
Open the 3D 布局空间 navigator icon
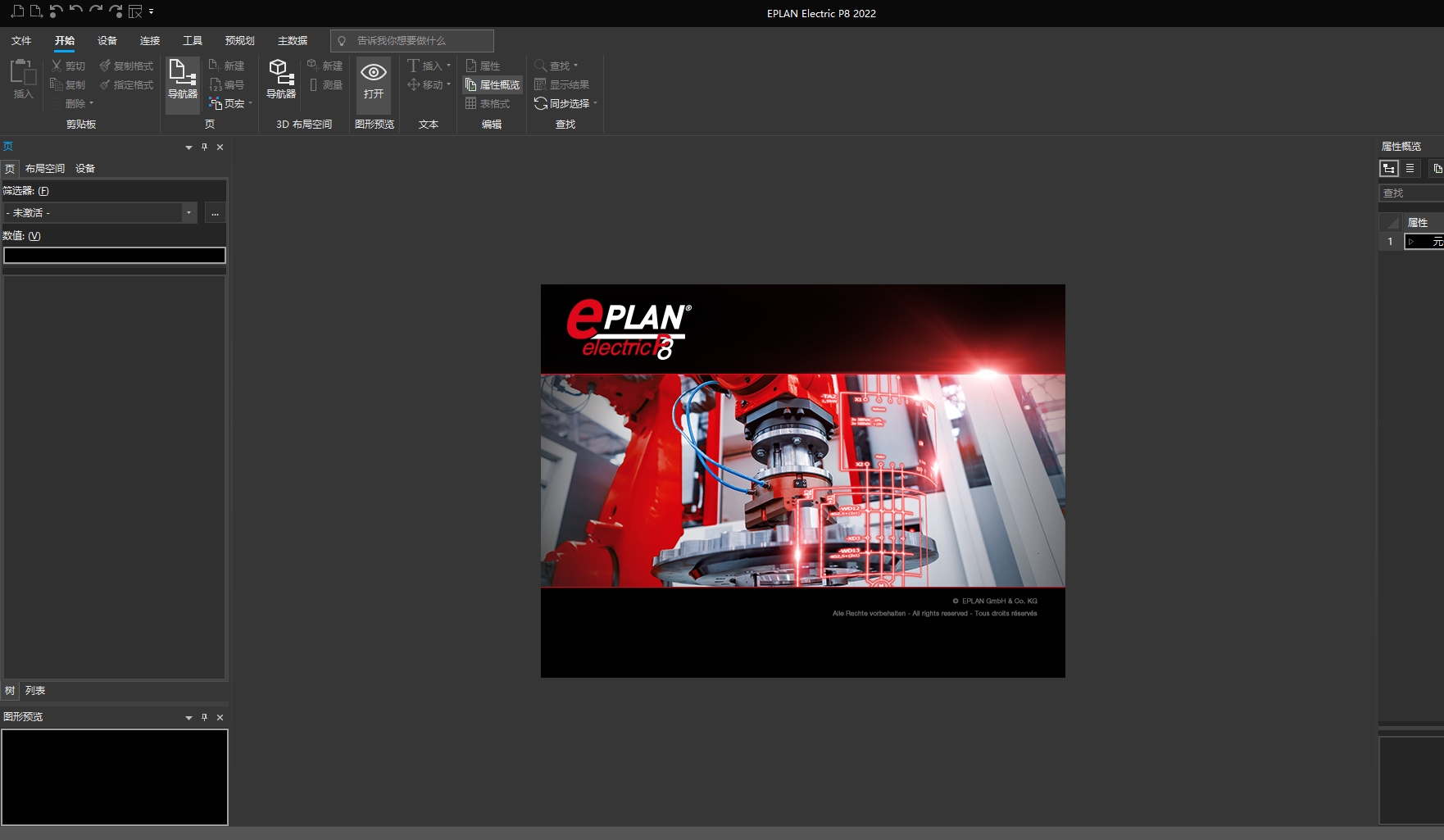[x=279, y=79]
